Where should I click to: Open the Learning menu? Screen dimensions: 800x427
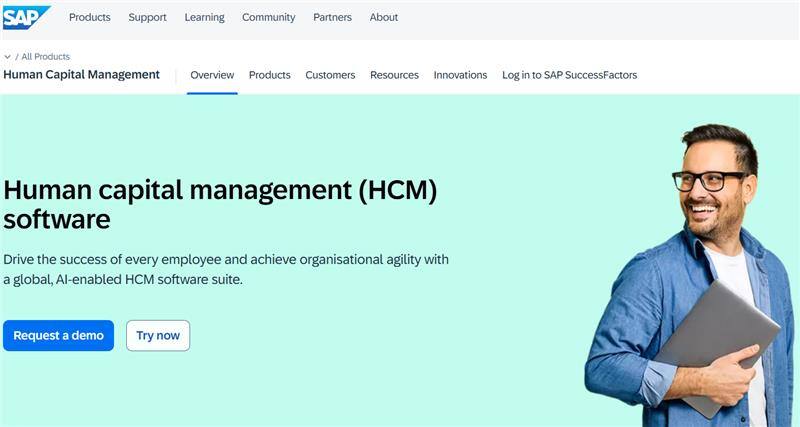coord(205,17)
